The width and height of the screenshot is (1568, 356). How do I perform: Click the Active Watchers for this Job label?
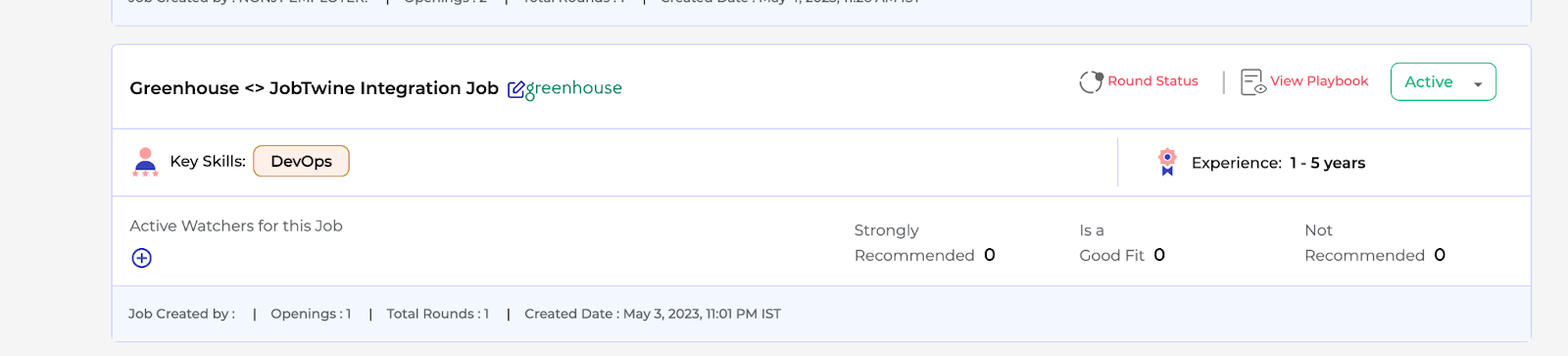[236, 226]
